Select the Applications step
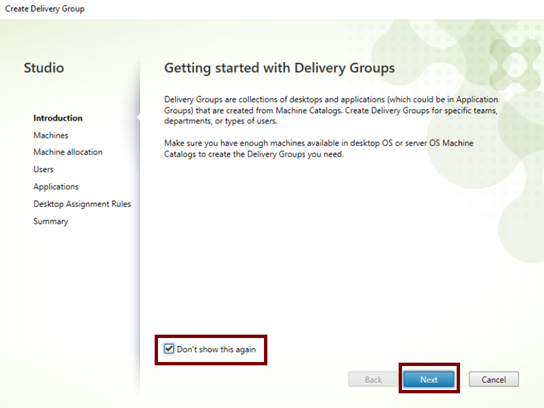Viewport: 544px width, 408px height. pyautogui.click(x=56, y=187)
